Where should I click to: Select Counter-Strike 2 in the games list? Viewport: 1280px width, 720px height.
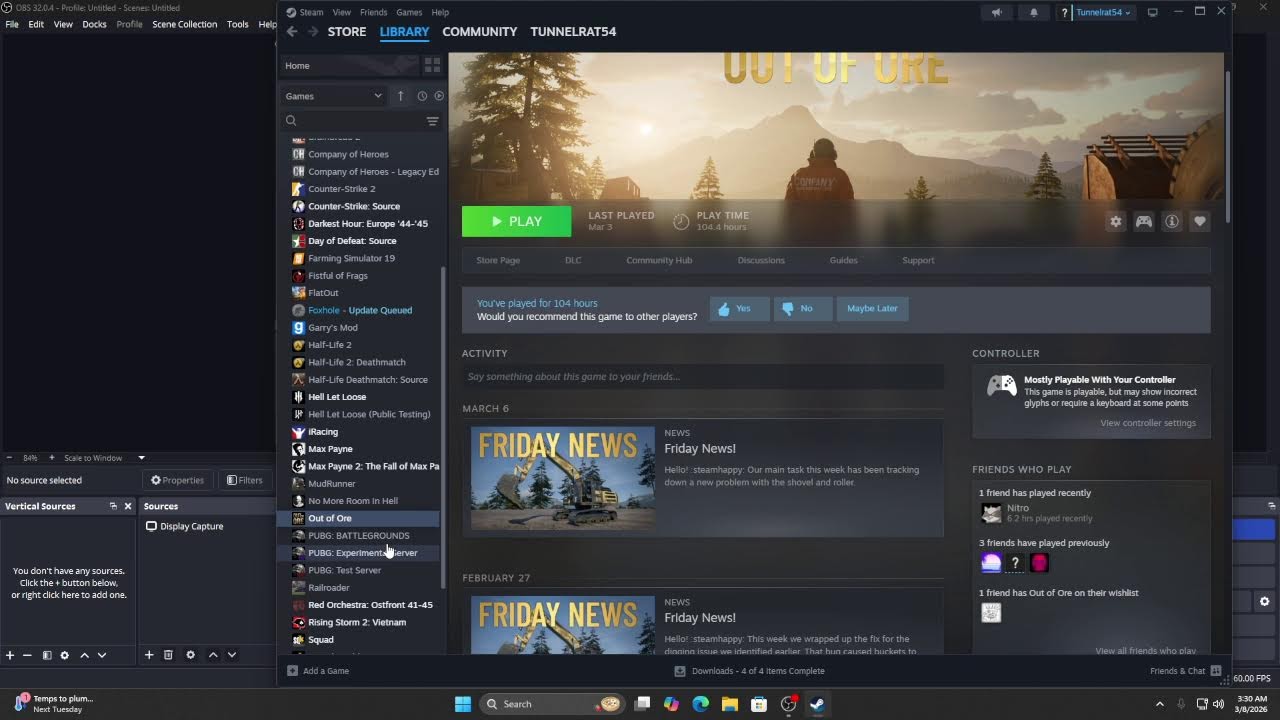point(341,188)
